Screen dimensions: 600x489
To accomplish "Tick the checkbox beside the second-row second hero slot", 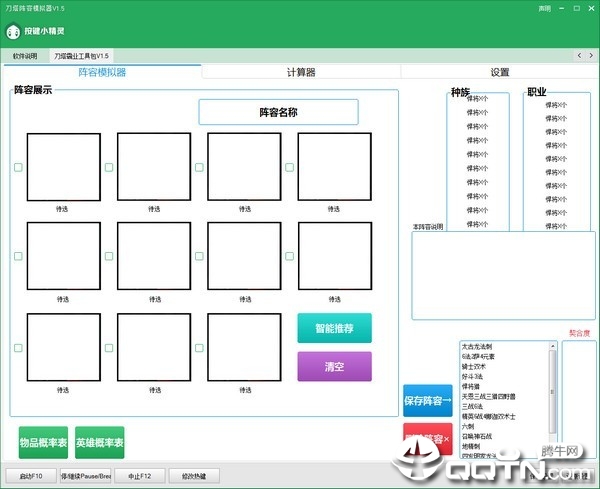I will click(x=109, y=256).
